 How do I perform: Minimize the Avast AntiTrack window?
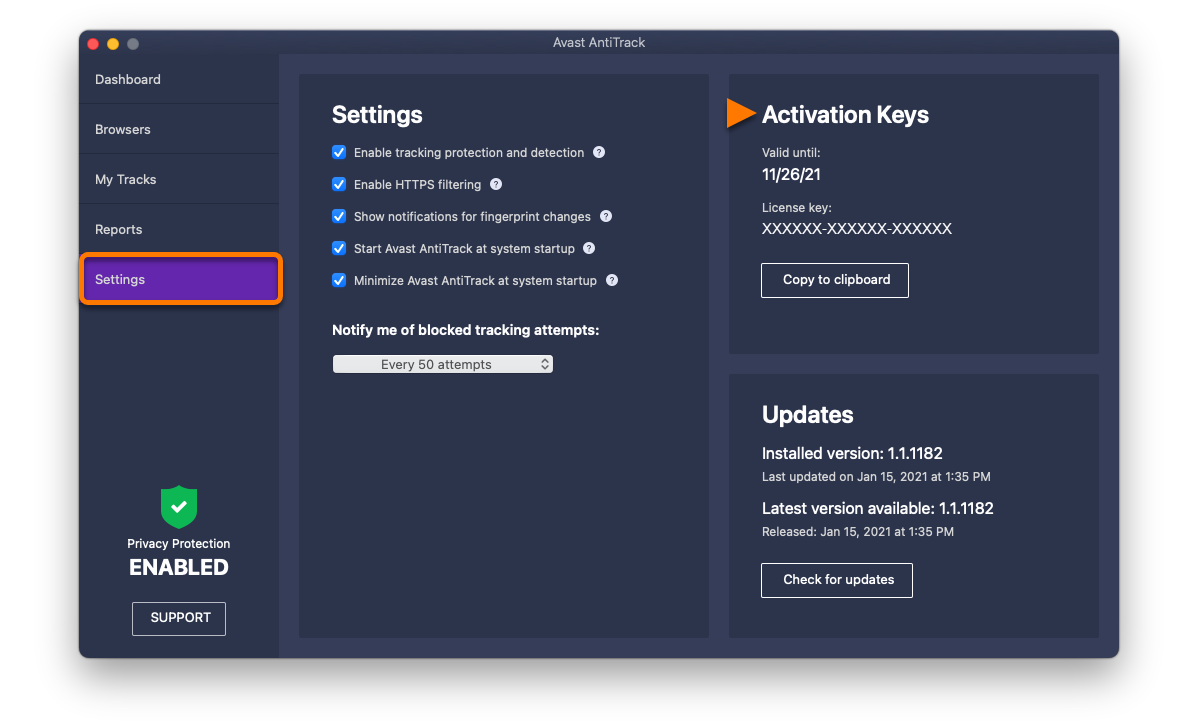113,44
